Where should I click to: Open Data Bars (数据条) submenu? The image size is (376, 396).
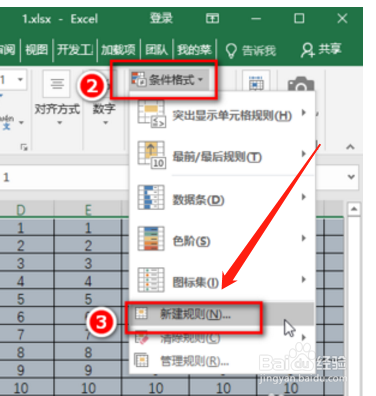(x=222, y=198)
